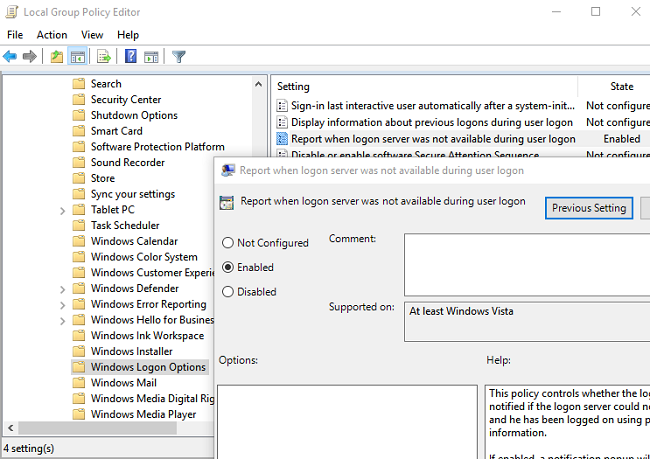Click the Filter funnel toolbar icon

point(179,56)
